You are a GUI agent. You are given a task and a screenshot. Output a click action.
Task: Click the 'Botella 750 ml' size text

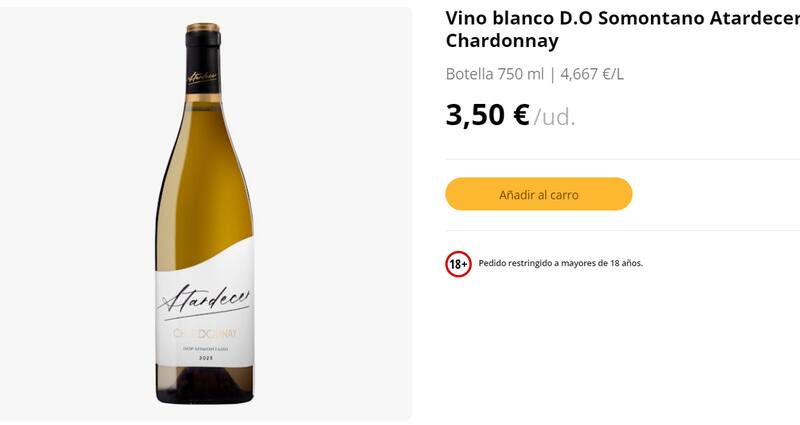tap(494, 74)
